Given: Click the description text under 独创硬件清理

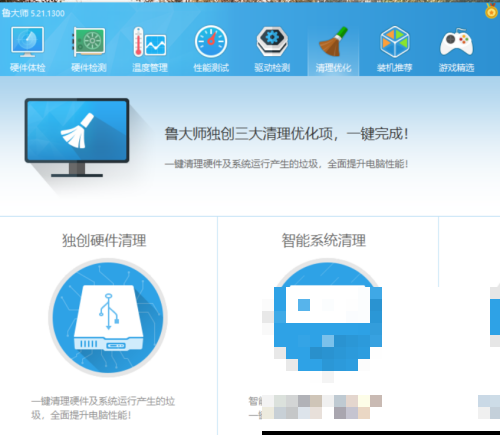Looking at the screenshot, I should click(x=103, y=408).
